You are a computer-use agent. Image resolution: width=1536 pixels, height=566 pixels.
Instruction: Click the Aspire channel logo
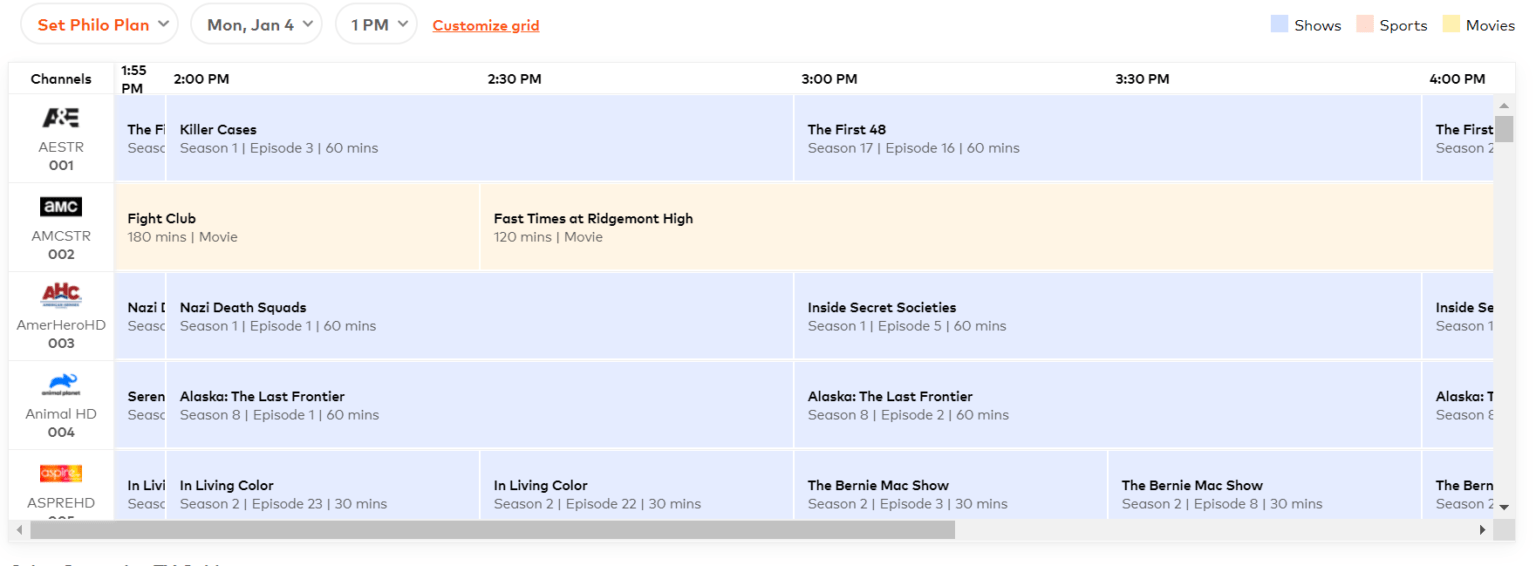[x=61, y=474]
